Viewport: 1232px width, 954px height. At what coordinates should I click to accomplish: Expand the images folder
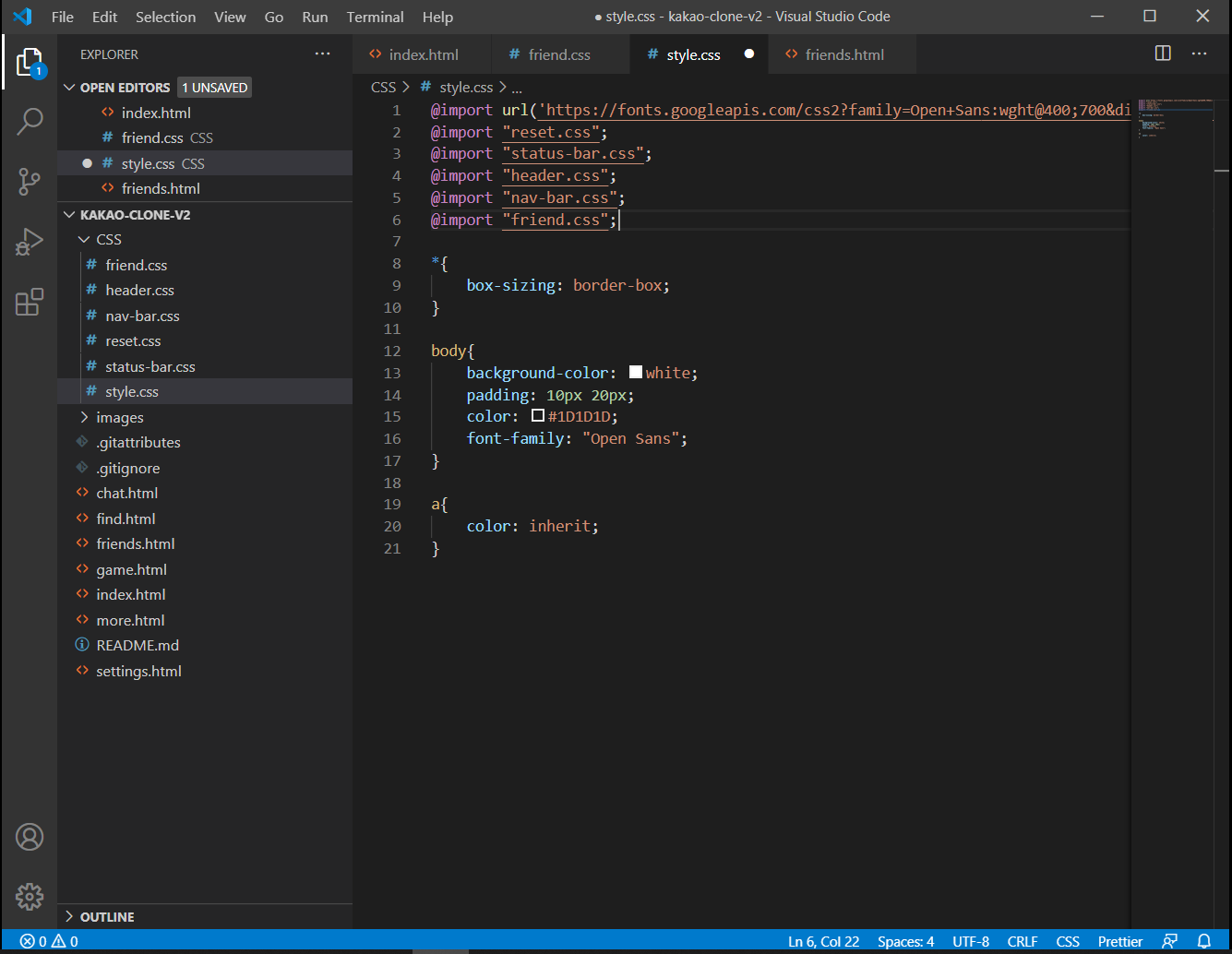(84, 417)
